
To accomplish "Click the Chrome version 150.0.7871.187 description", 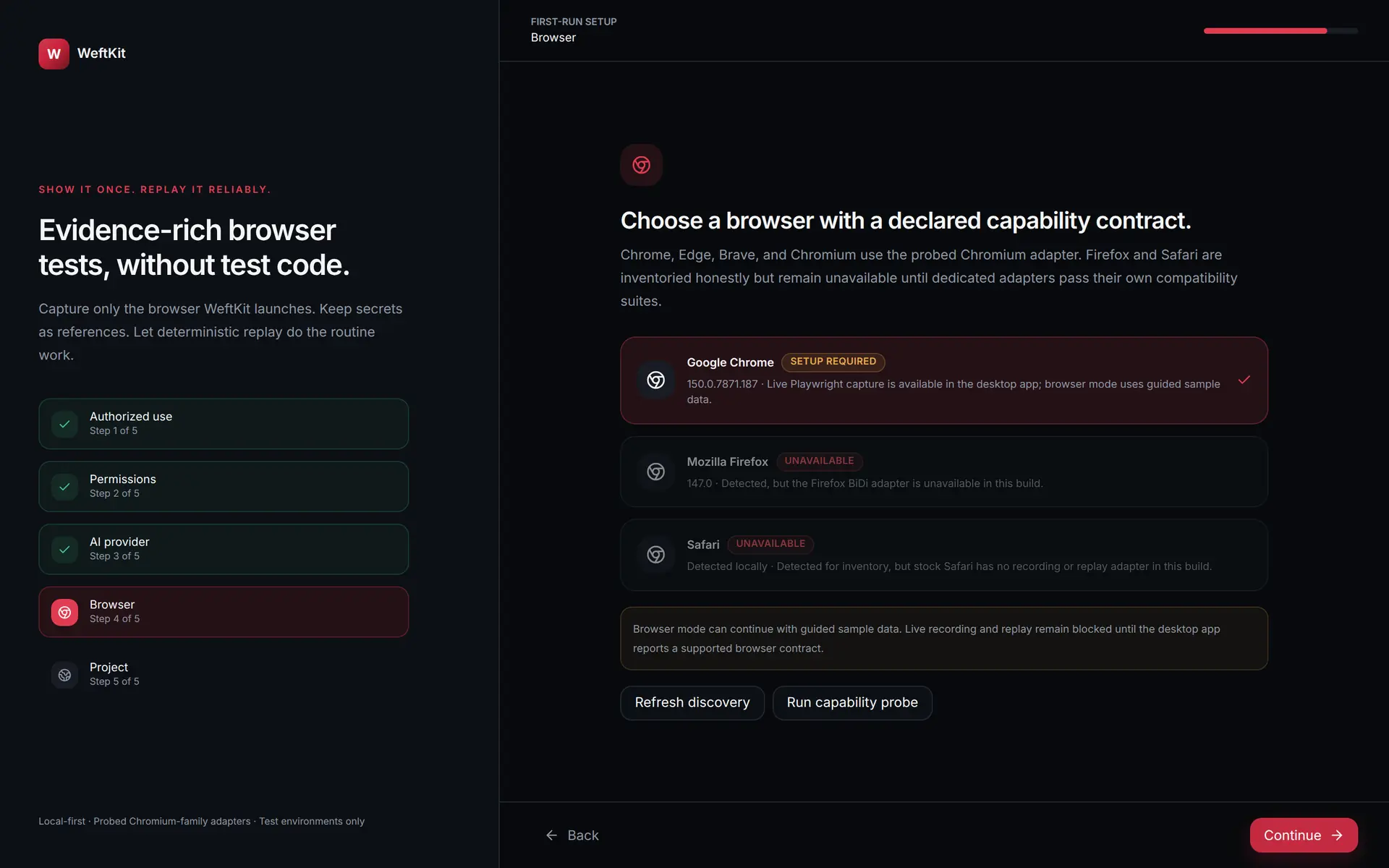I will point(953,391).
